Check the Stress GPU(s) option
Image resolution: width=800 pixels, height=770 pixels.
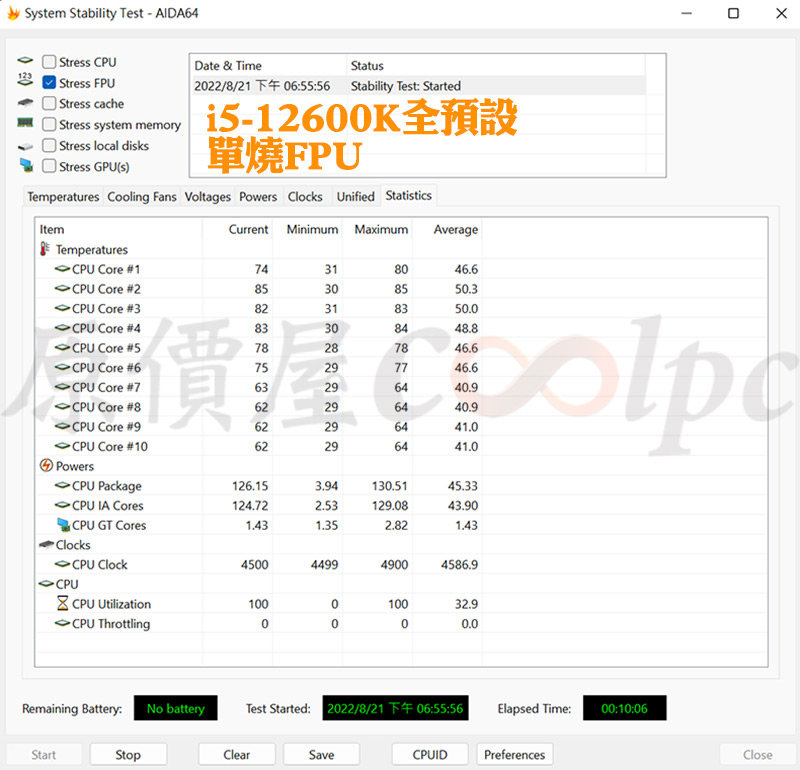click(x=49, y=166)
